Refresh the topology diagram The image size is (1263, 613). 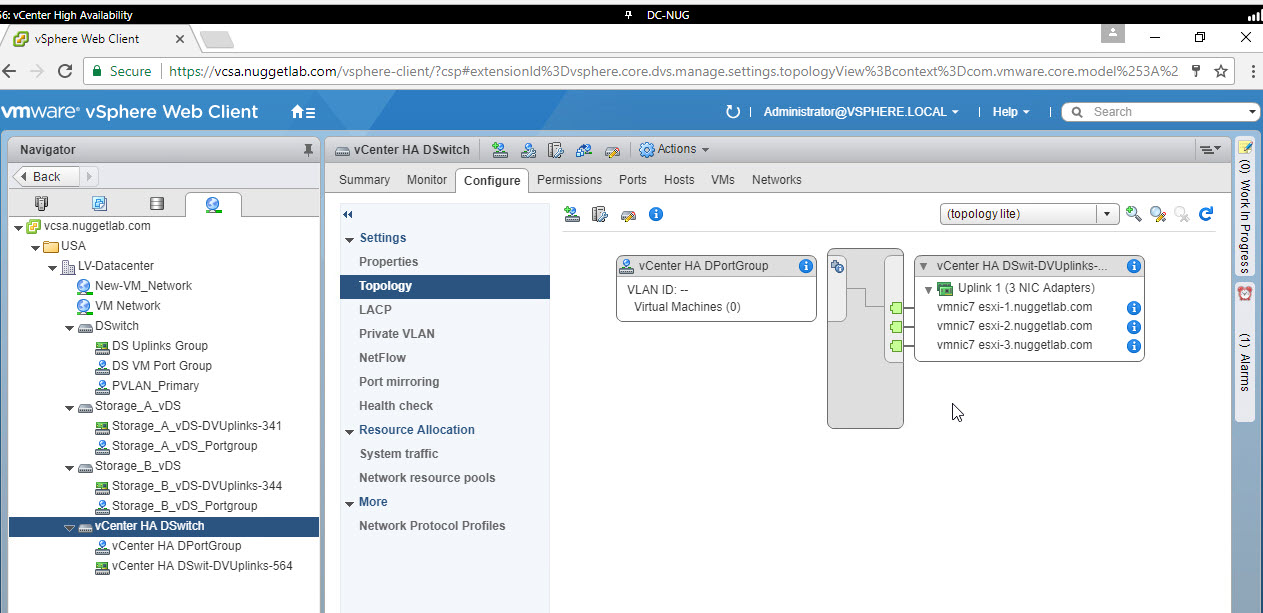coord(1206,214)
